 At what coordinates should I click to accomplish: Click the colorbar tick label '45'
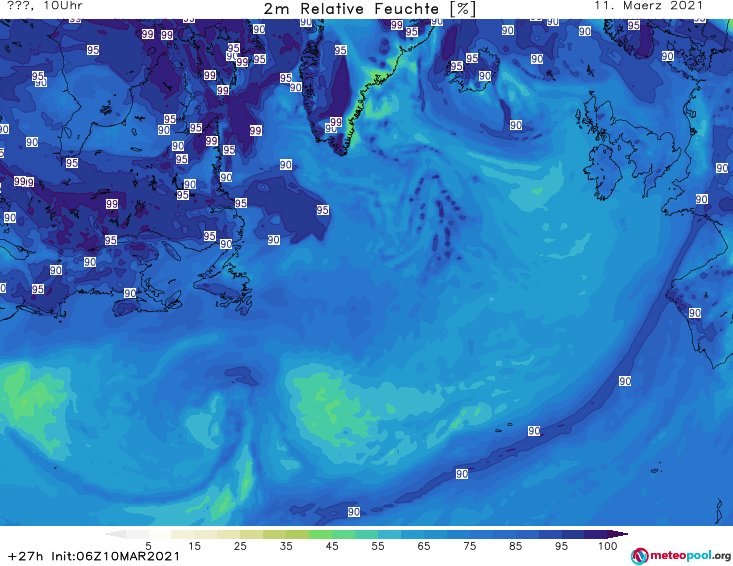tap(331, 545)
